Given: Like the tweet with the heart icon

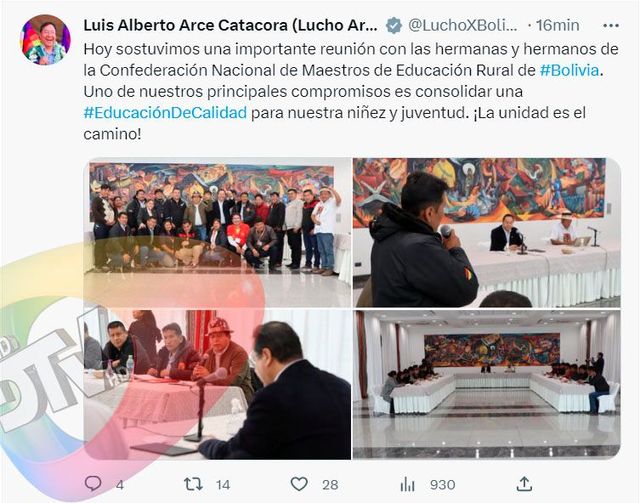Looking at the screenshot, I should click(x=299, y=484).
